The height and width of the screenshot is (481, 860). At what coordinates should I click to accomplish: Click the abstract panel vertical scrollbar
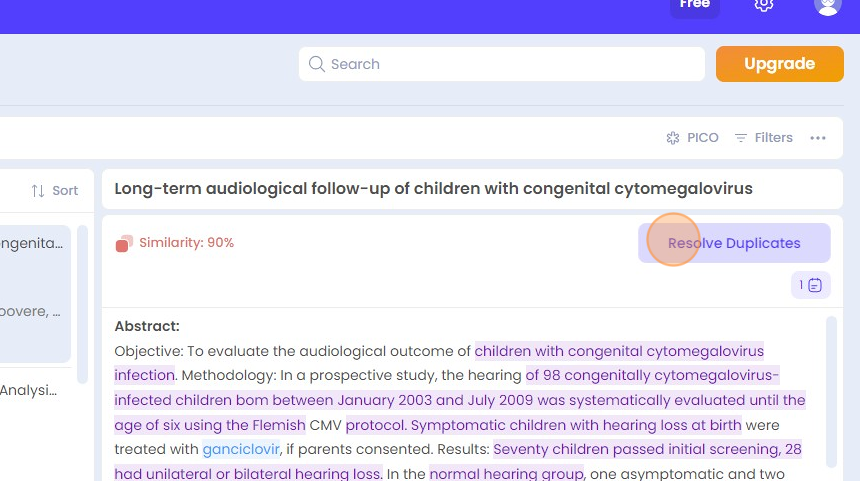(831, 392)
